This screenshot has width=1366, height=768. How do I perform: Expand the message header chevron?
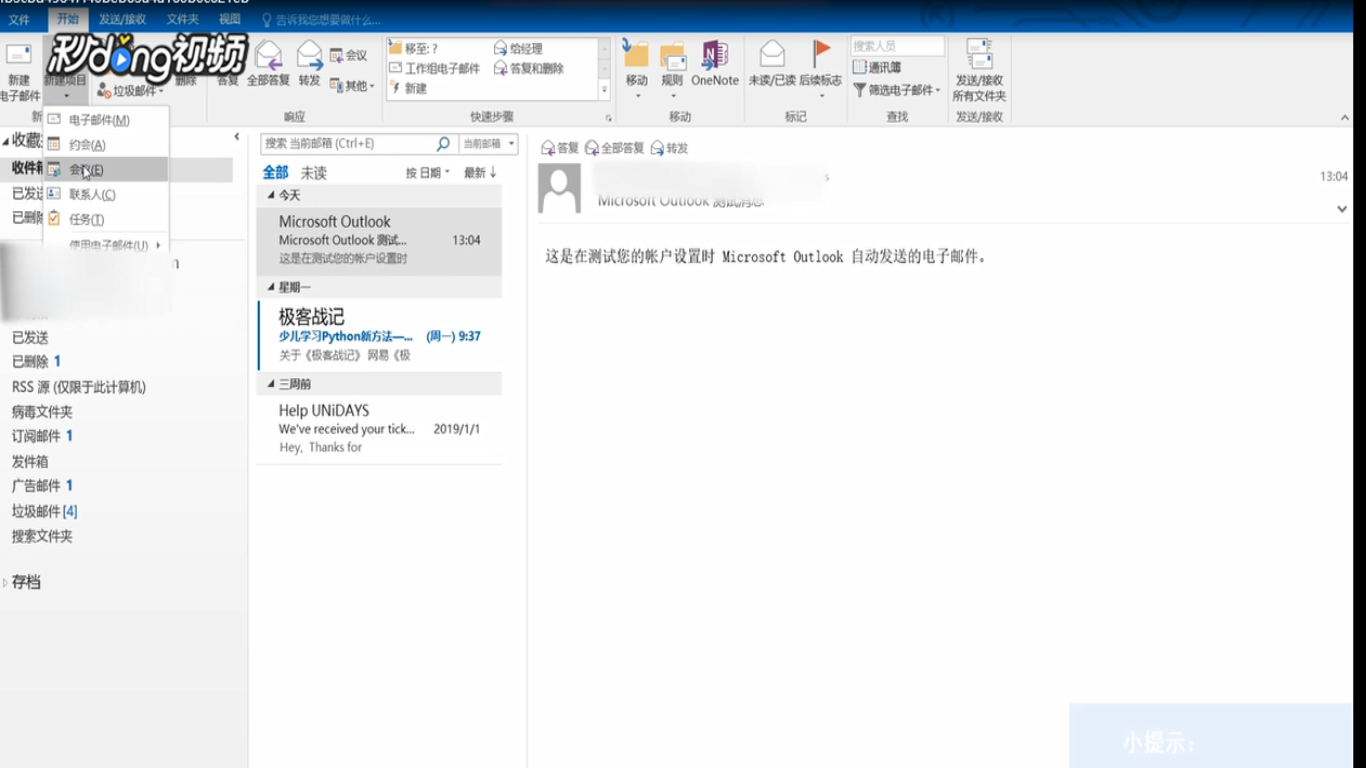[1342, 209]
